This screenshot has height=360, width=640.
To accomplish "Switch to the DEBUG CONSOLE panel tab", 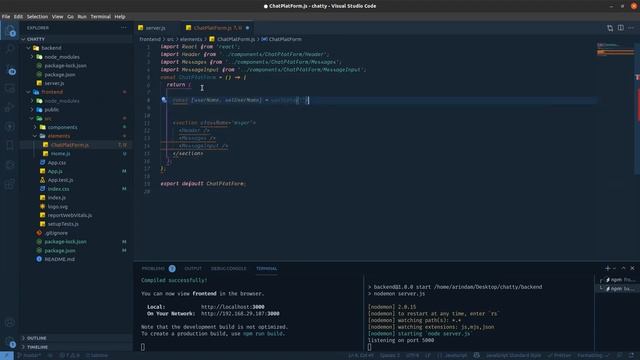I will (x=229, y=269).
